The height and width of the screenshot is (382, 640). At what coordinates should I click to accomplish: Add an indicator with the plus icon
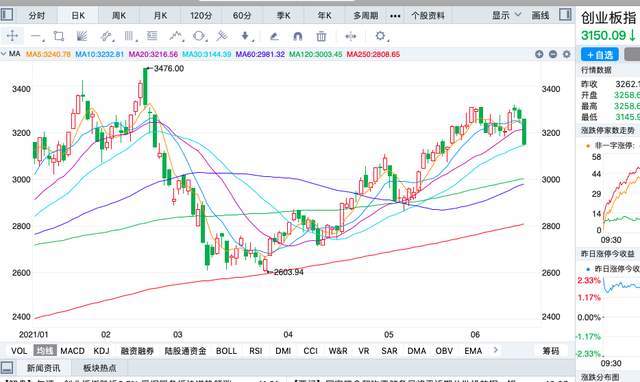(539, 54)
